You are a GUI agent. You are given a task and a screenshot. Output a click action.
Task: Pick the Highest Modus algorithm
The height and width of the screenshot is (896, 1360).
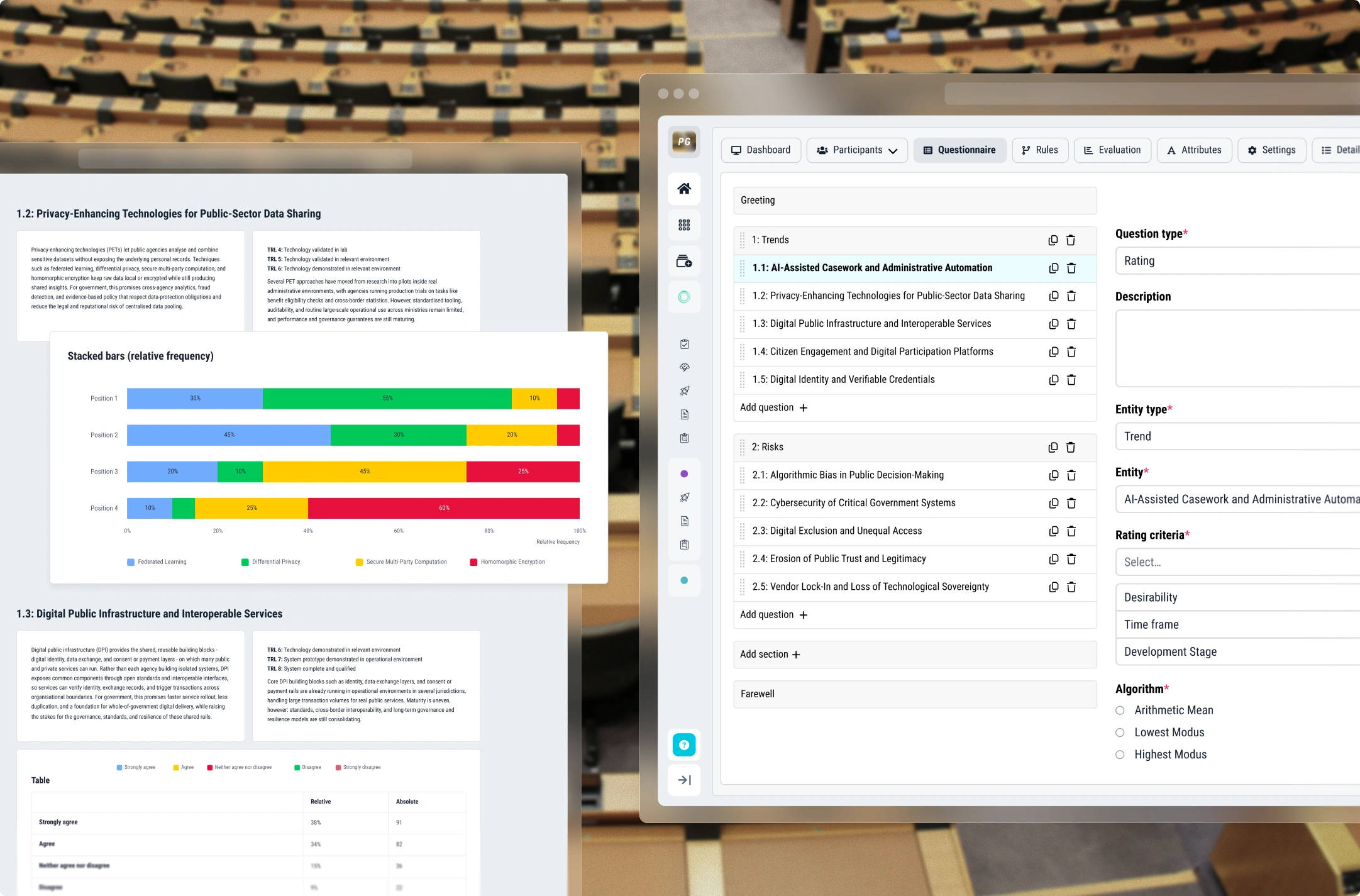[1120, 755]
